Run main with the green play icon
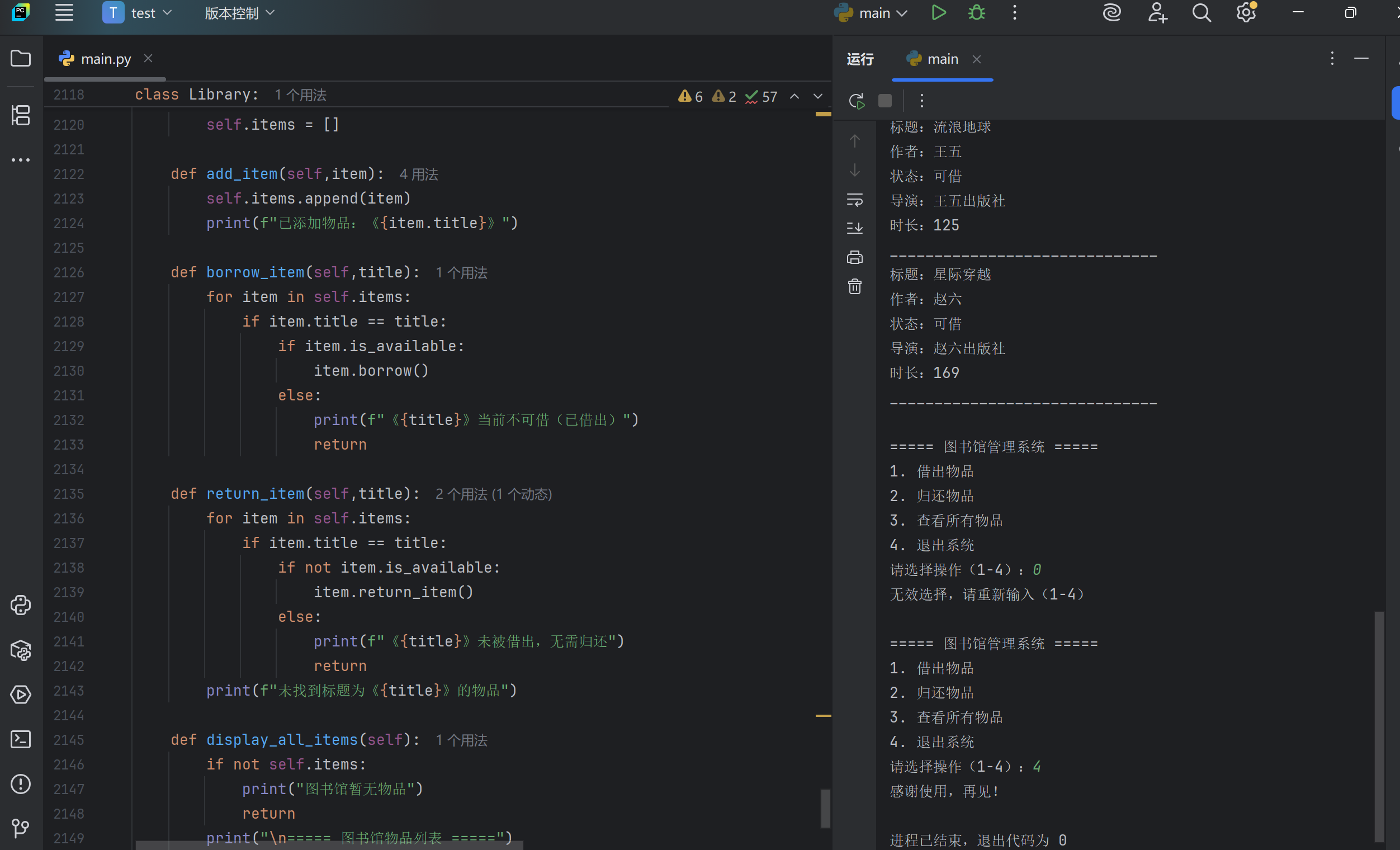The width and height of the screenshot is (1400, 850). click(x=939, y=12)
